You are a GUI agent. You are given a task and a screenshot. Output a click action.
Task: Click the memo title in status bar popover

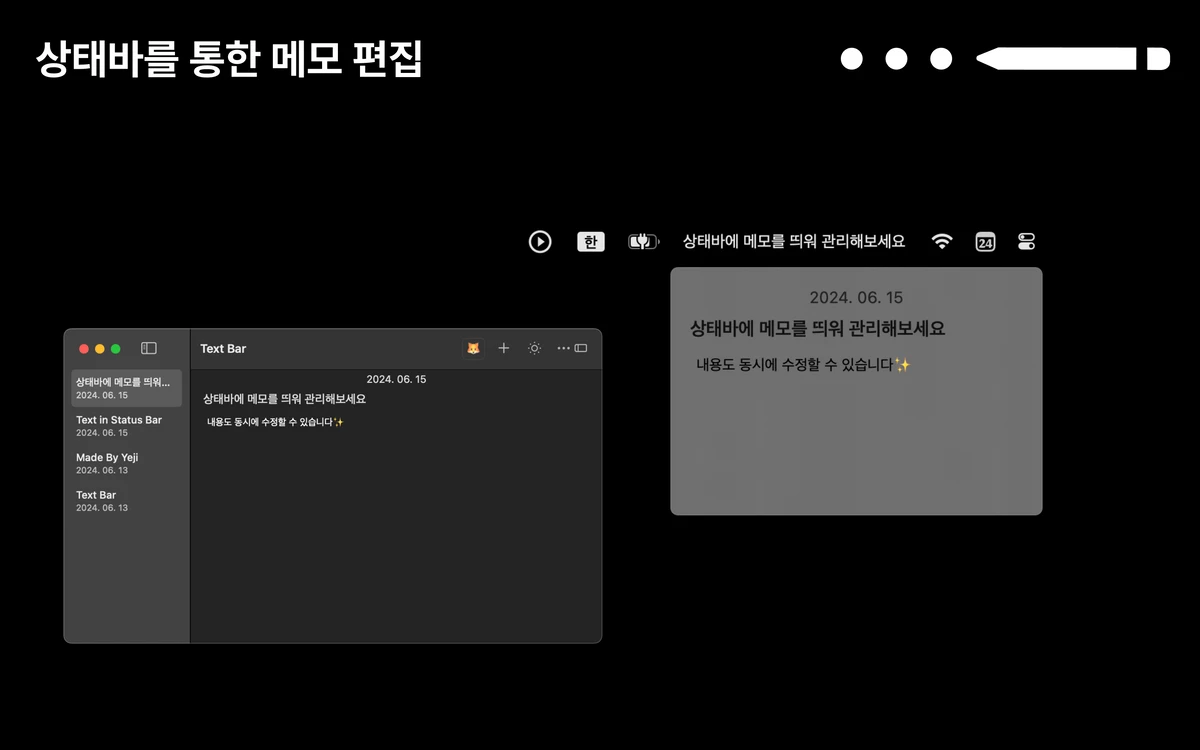[x=817, y=328]
